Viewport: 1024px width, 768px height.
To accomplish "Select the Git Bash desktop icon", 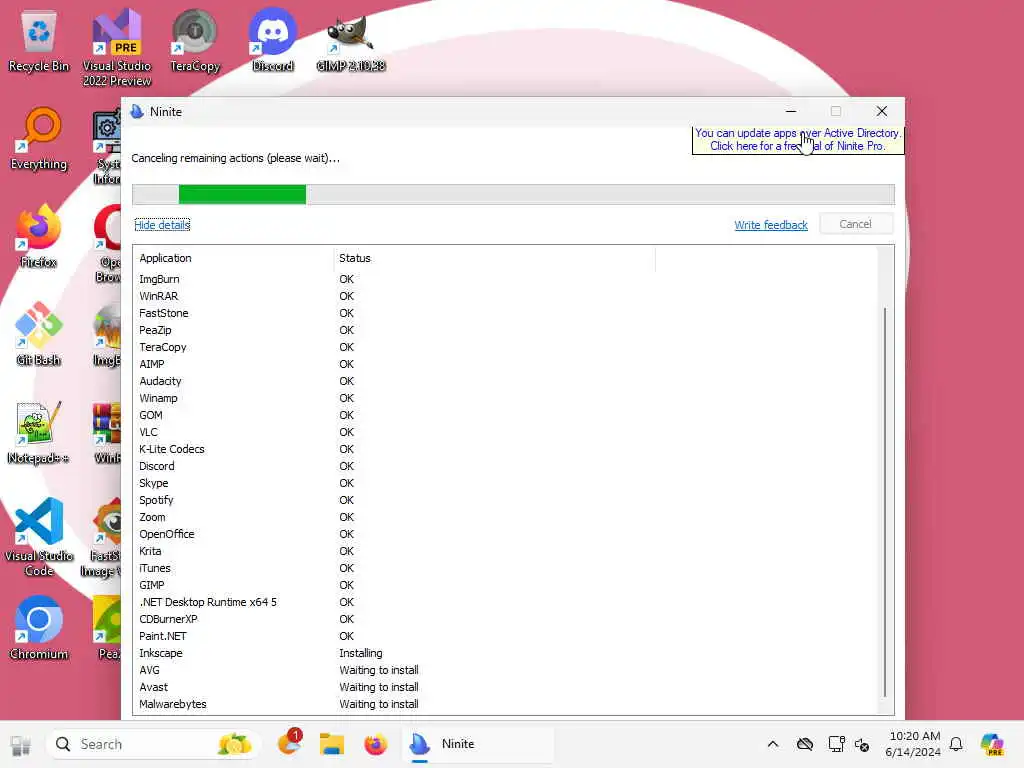I will (39, 335).
